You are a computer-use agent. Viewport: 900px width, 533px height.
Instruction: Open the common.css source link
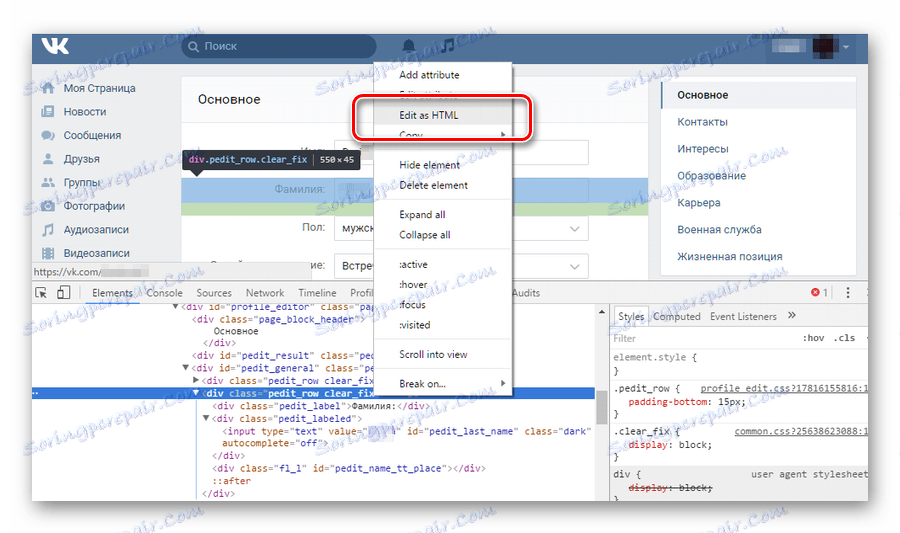(x=801, y=431)
